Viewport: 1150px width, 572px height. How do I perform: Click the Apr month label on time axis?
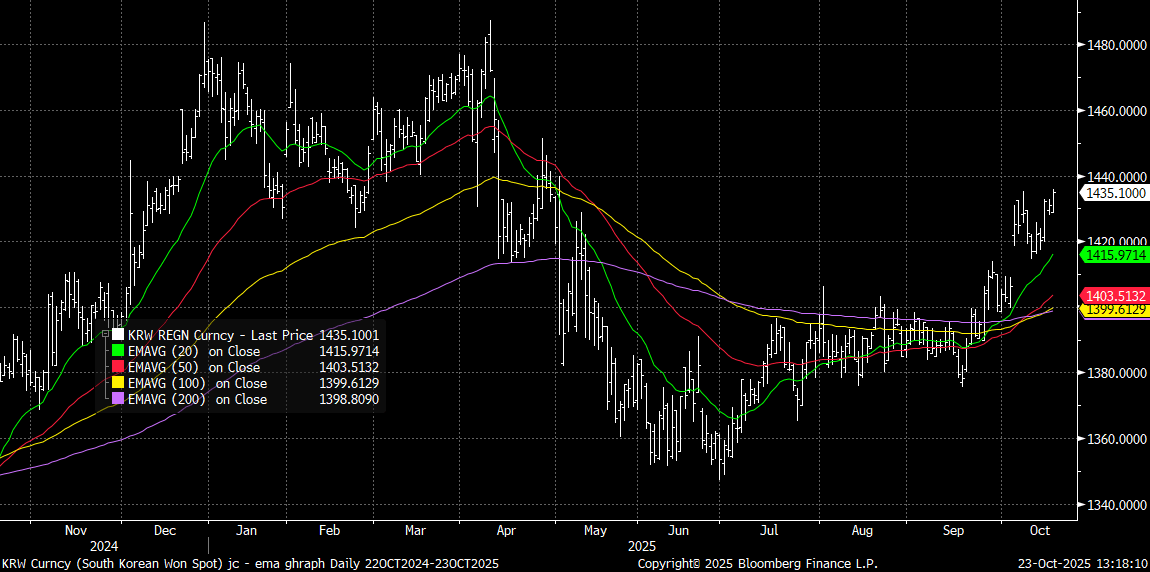click(507, 530)
